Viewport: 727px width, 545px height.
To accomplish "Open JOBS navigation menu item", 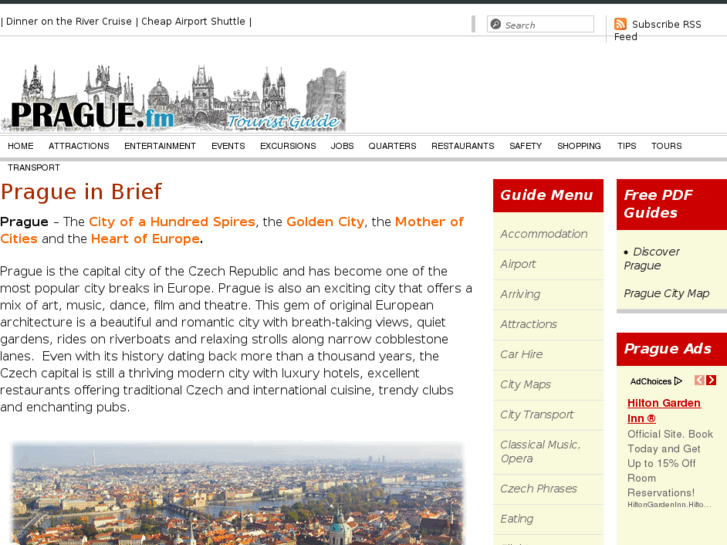I will pos(342,146).
